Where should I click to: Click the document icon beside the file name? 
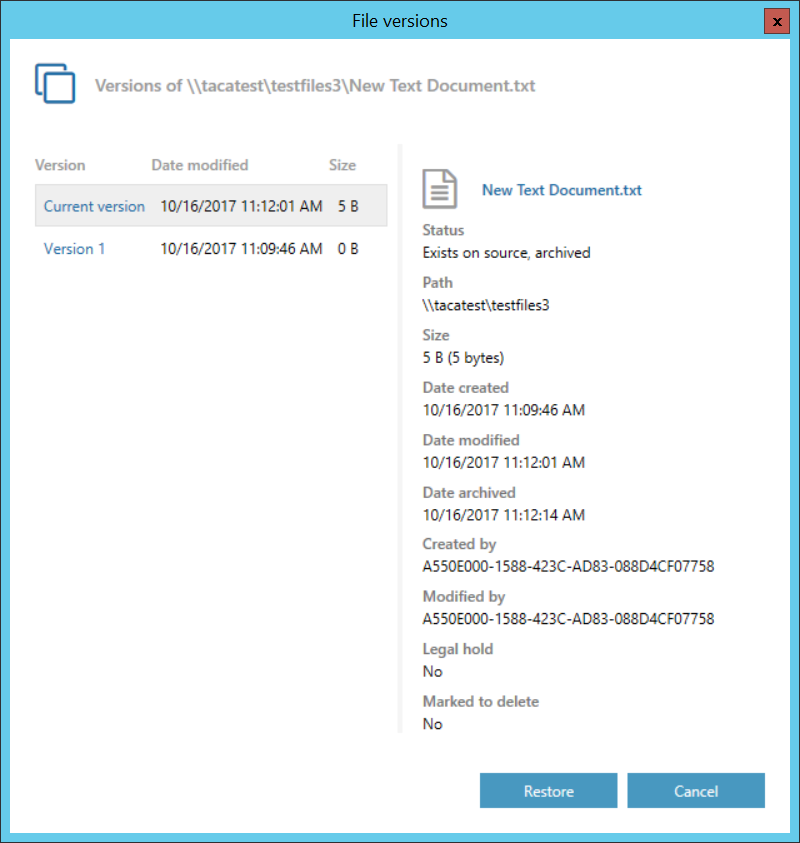point(439,189)
